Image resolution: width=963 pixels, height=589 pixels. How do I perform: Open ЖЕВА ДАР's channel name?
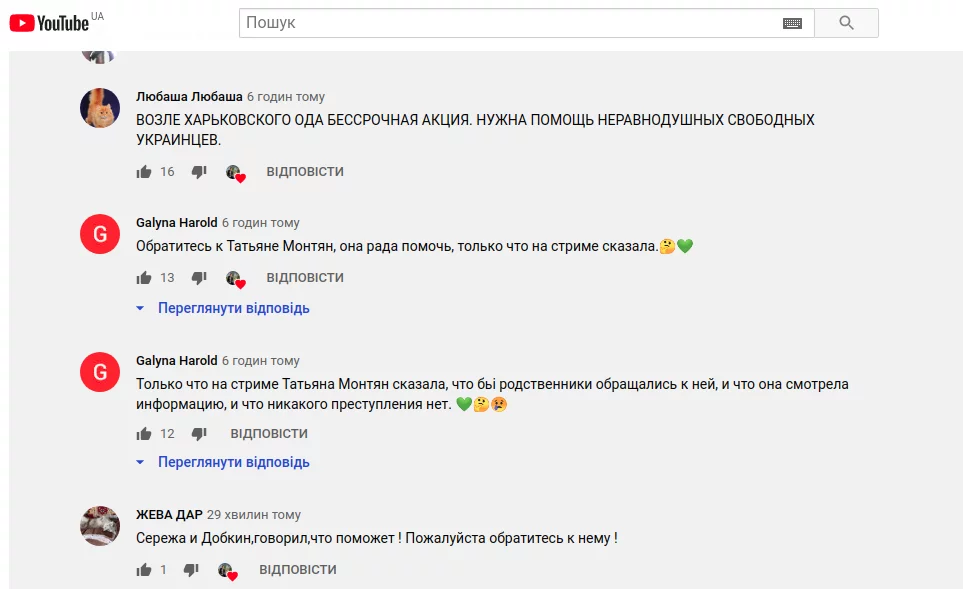(169, 515)
